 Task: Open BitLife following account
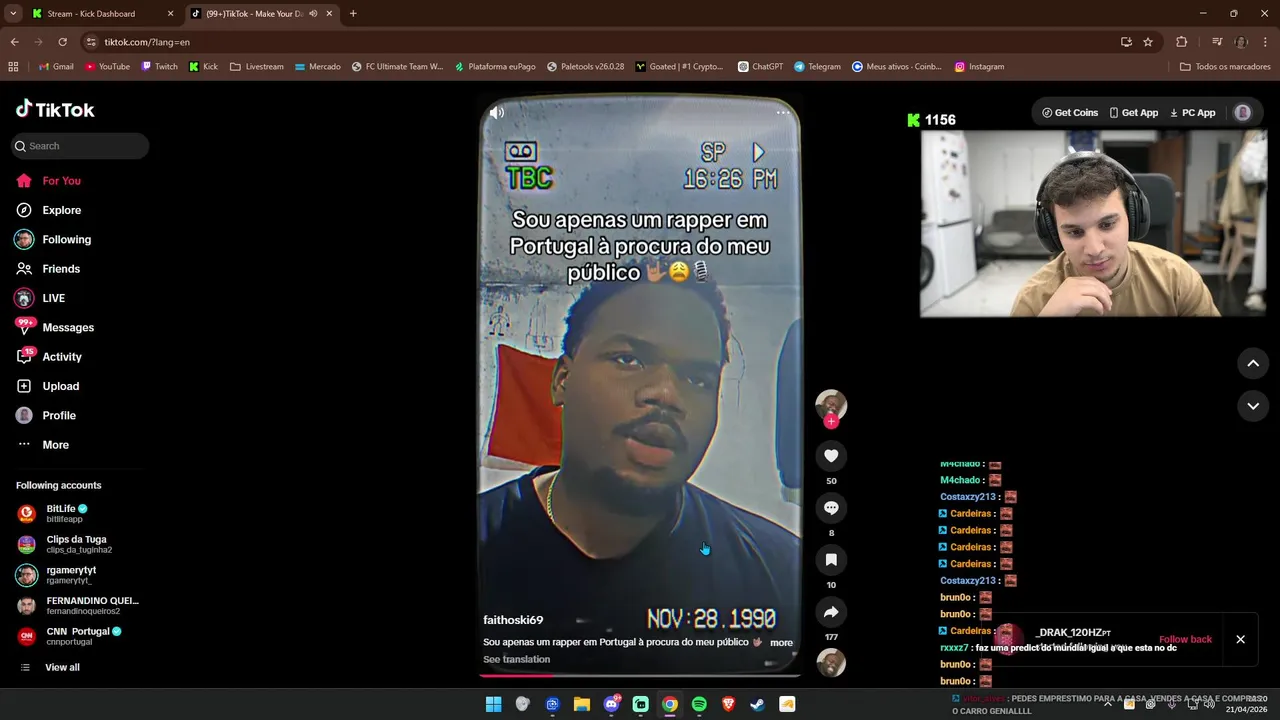pos(80,514)
